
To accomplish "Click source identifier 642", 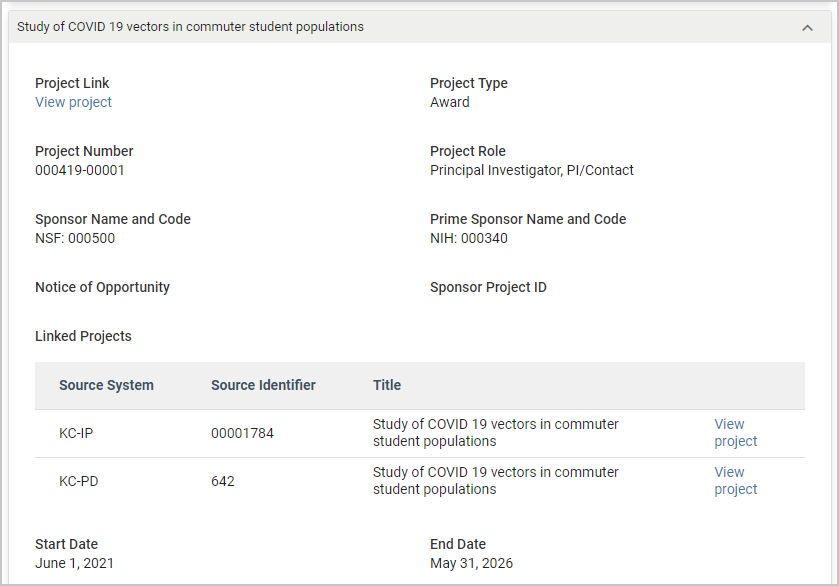I will click(222, 481).
